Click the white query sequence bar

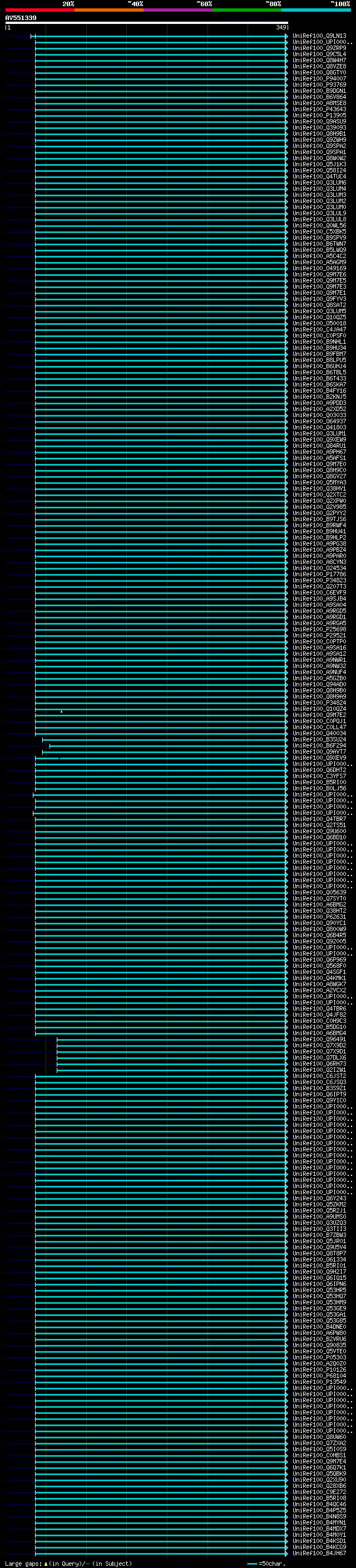[x=147, y=23]
